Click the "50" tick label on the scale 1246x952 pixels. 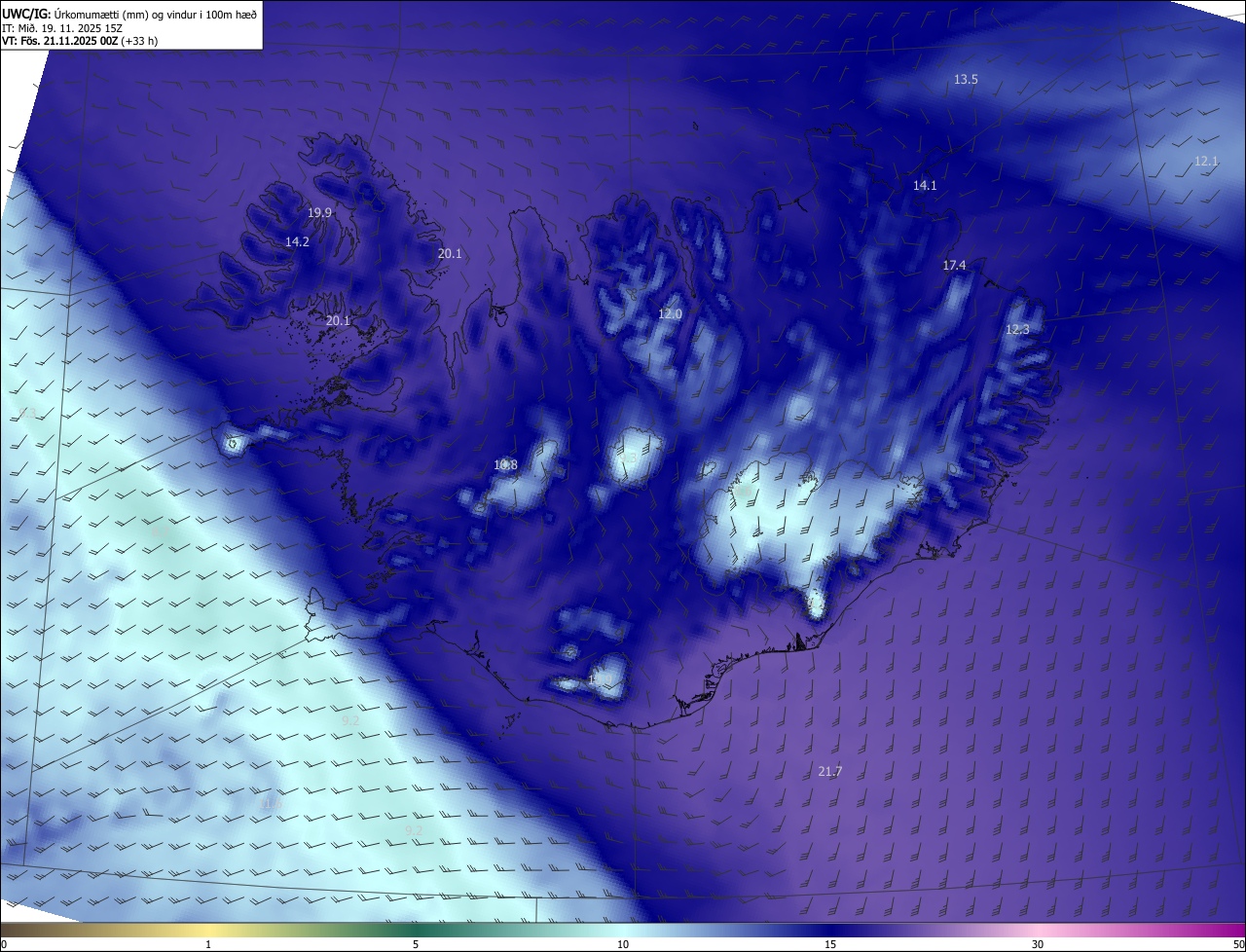(1238, 944)
